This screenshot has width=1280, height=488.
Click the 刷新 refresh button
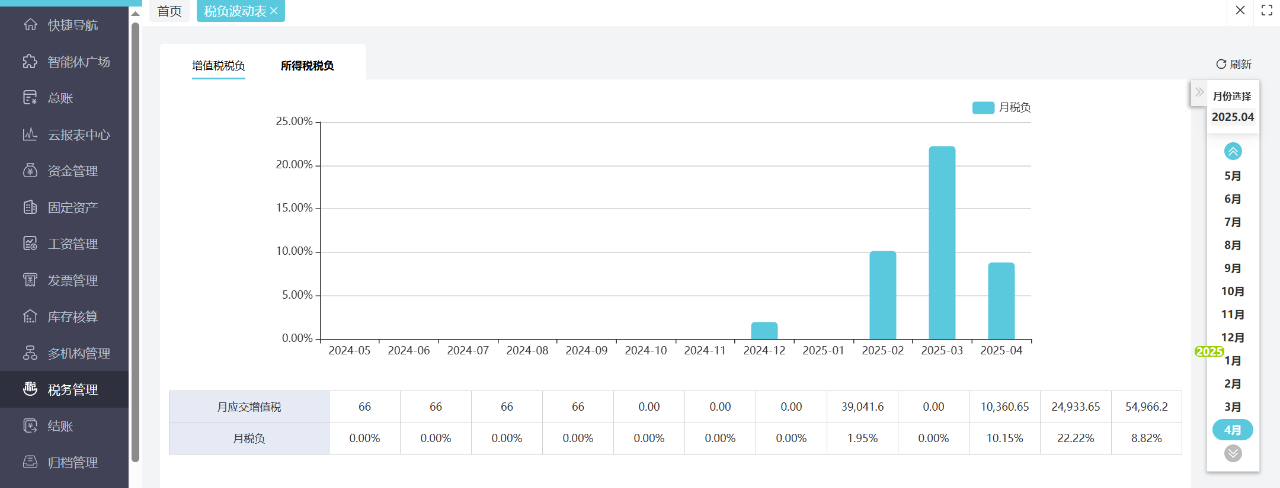1233,64
